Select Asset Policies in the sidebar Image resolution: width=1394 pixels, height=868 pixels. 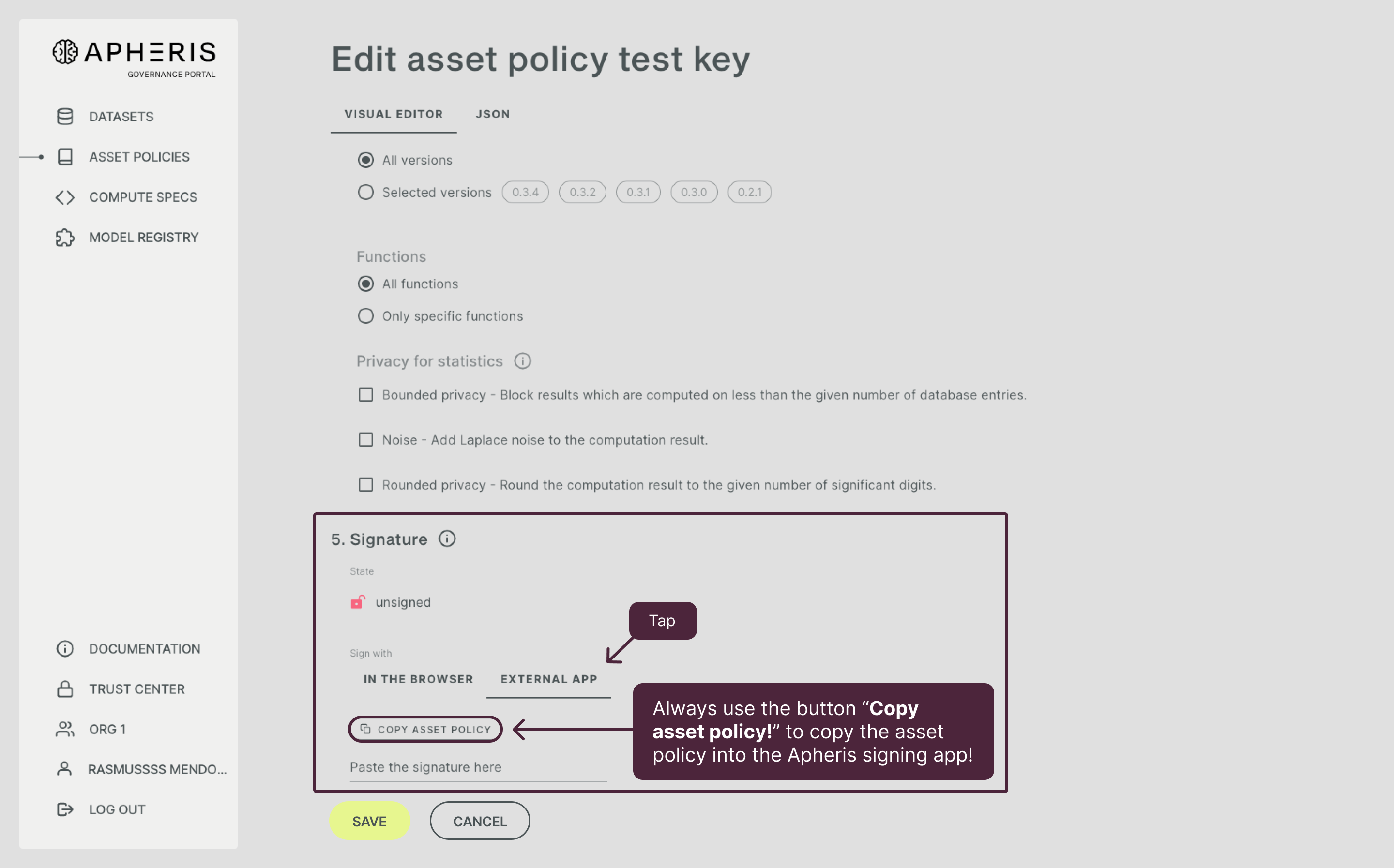point(139,156)
